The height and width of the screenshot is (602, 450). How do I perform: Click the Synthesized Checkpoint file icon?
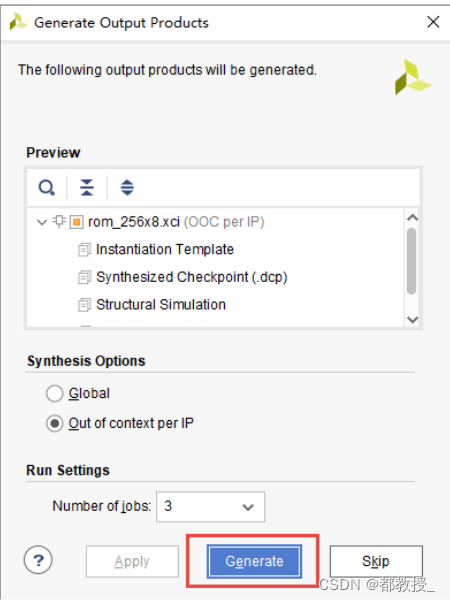pyautogui.click(x=84, y=277)
